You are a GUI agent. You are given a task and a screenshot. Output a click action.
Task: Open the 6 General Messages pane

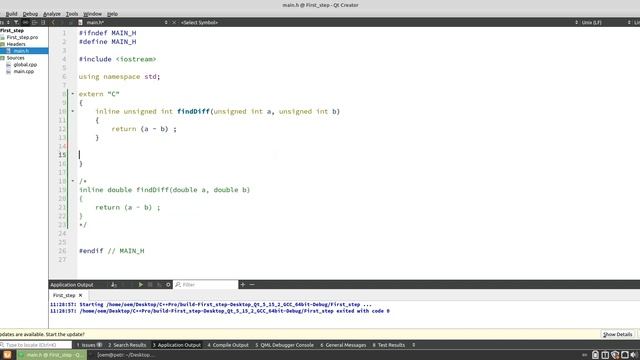343,345
